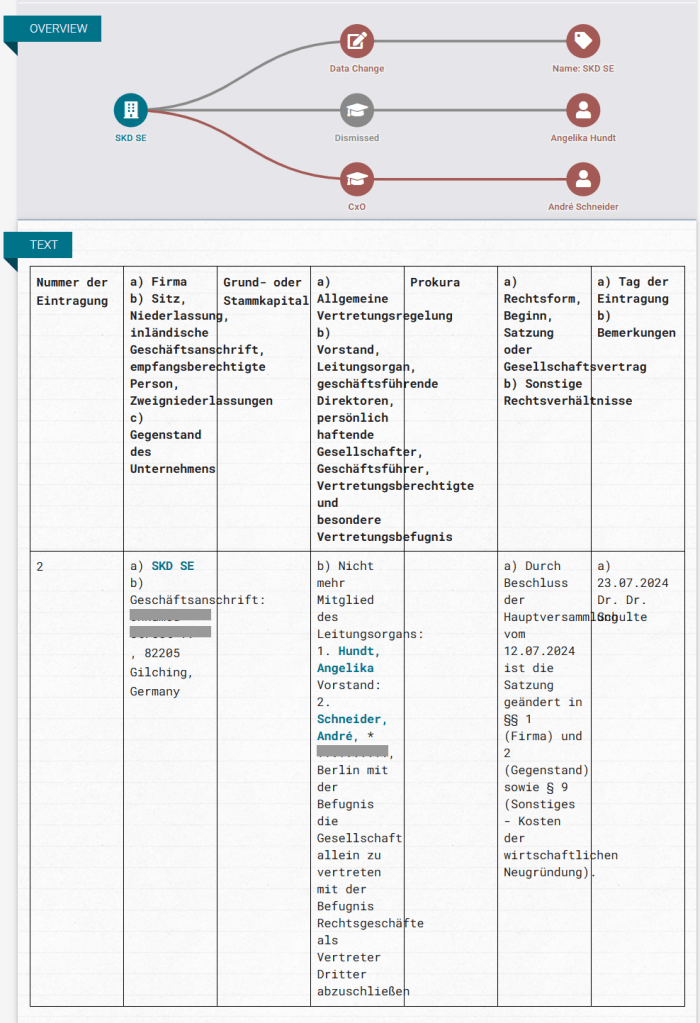The height and width of the screenshot is (1023, 700).
Task: Click the Prokura column header
Action: click(x=435, y=283)
